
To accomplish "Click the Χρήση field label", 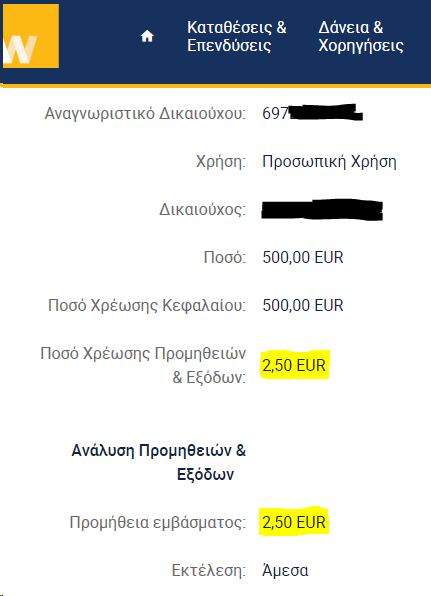I will [221, 162].
